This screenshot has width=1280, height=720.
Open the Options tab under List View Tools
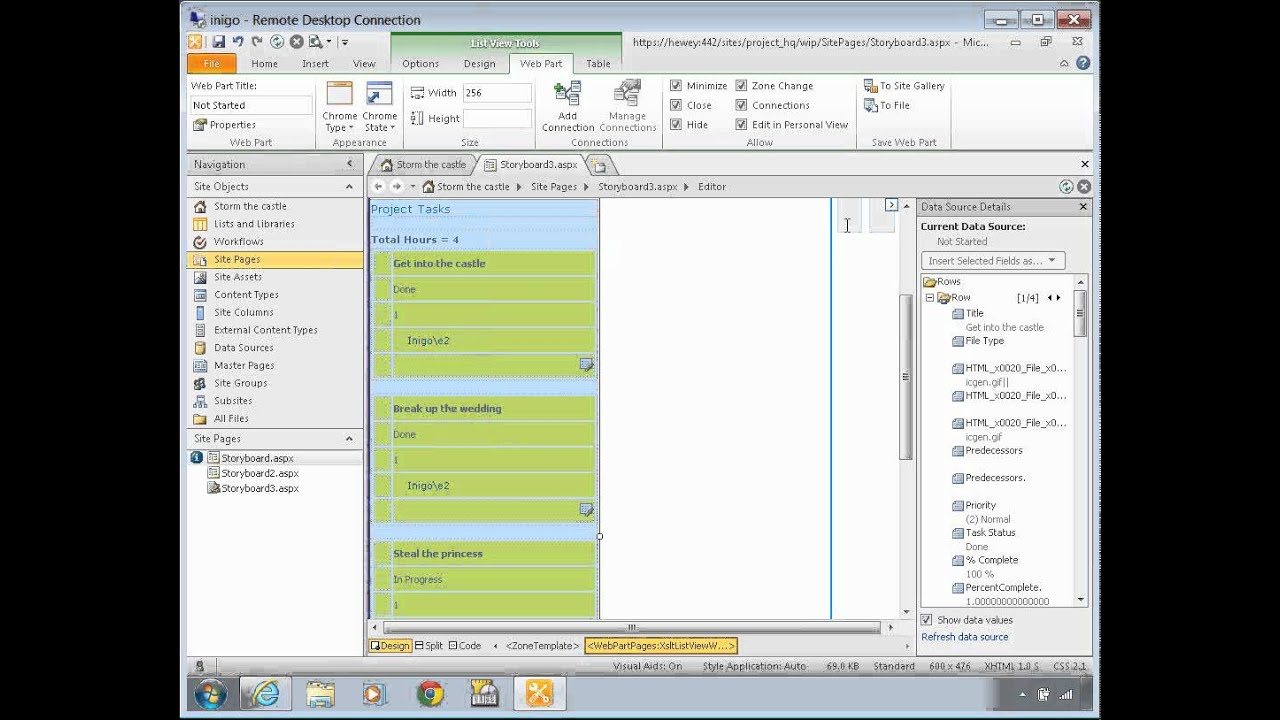point(420,63)
